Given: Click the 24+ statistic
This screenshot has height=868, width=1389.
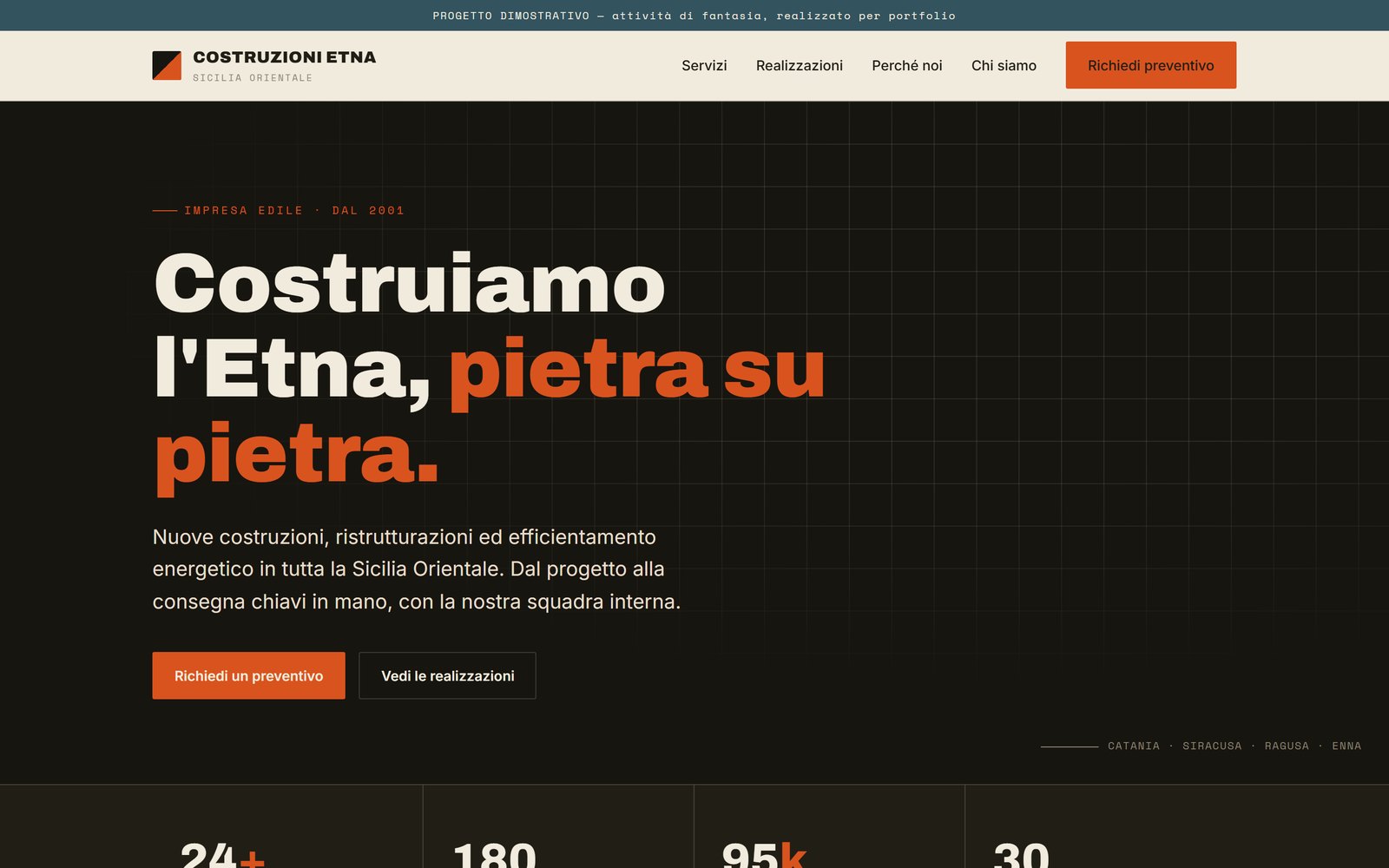Looking at the screenshot, I should click(x=222, y=855).
